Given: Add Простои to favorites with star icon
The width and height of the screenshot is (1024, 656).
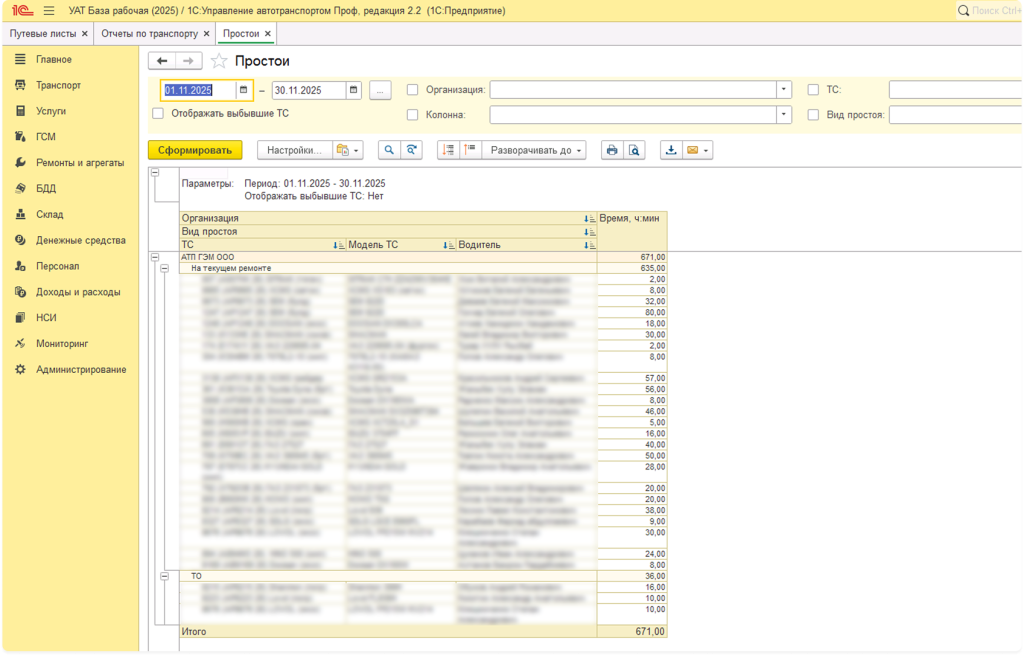Looking at the screenshot, I should point(219,61).
